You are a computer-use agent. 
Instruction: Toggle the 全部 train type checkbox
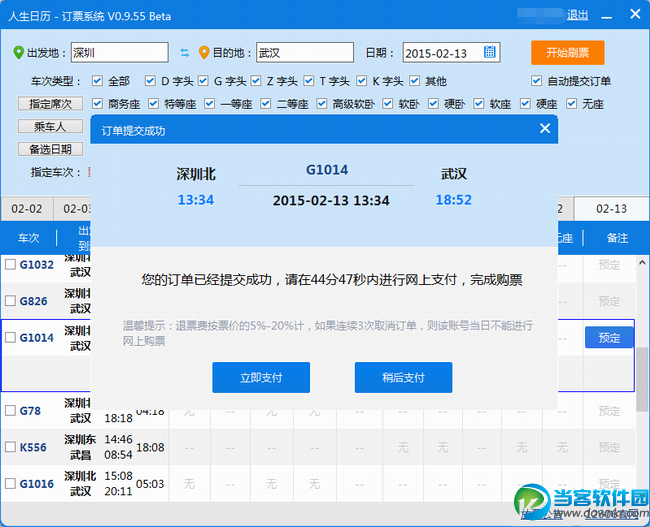(98, 81)
